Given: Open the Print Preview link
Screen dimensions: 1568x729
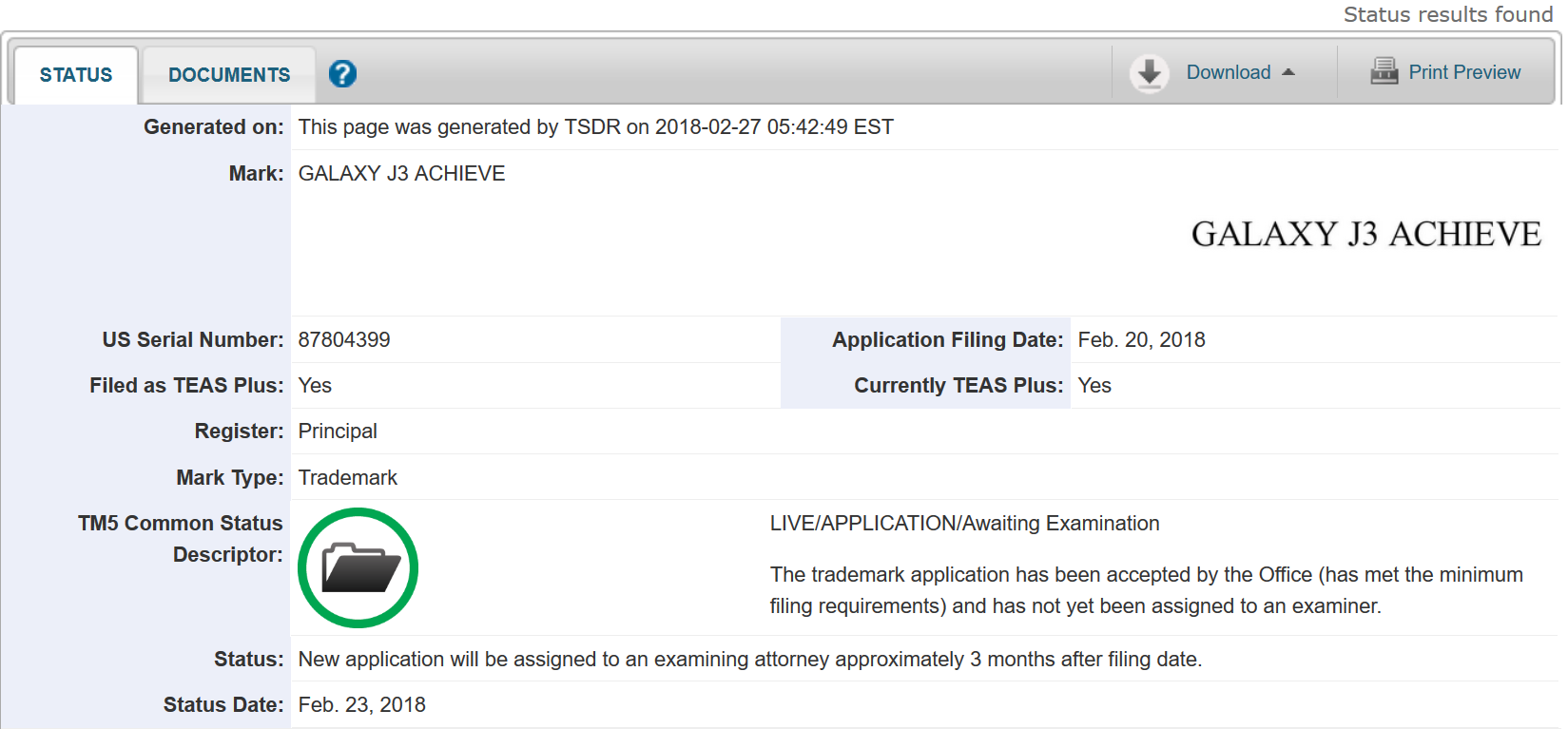Looking at the screenshot, I should (x=1463, y=73).
